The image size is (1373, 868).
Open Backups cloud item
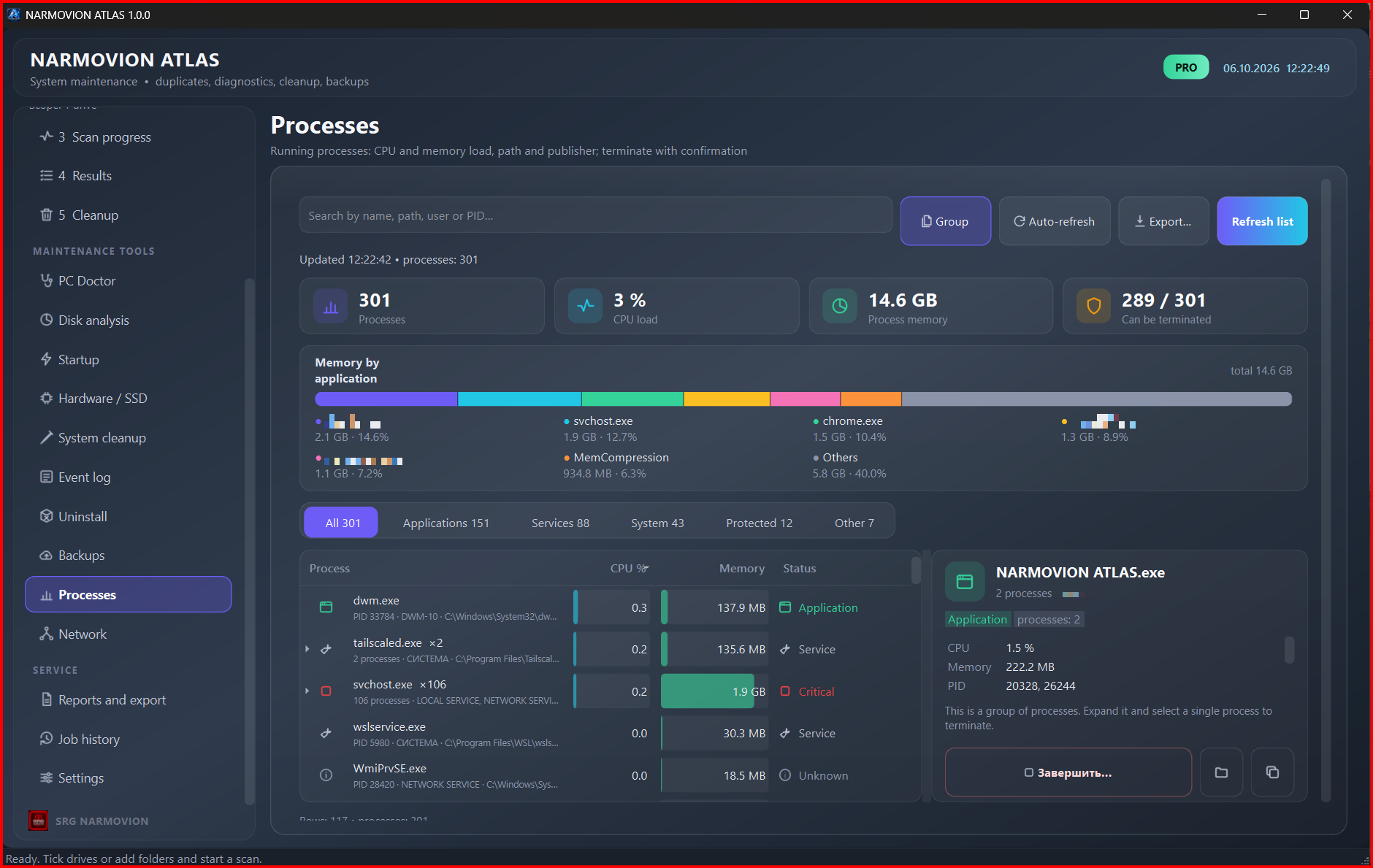coord(129,555)
